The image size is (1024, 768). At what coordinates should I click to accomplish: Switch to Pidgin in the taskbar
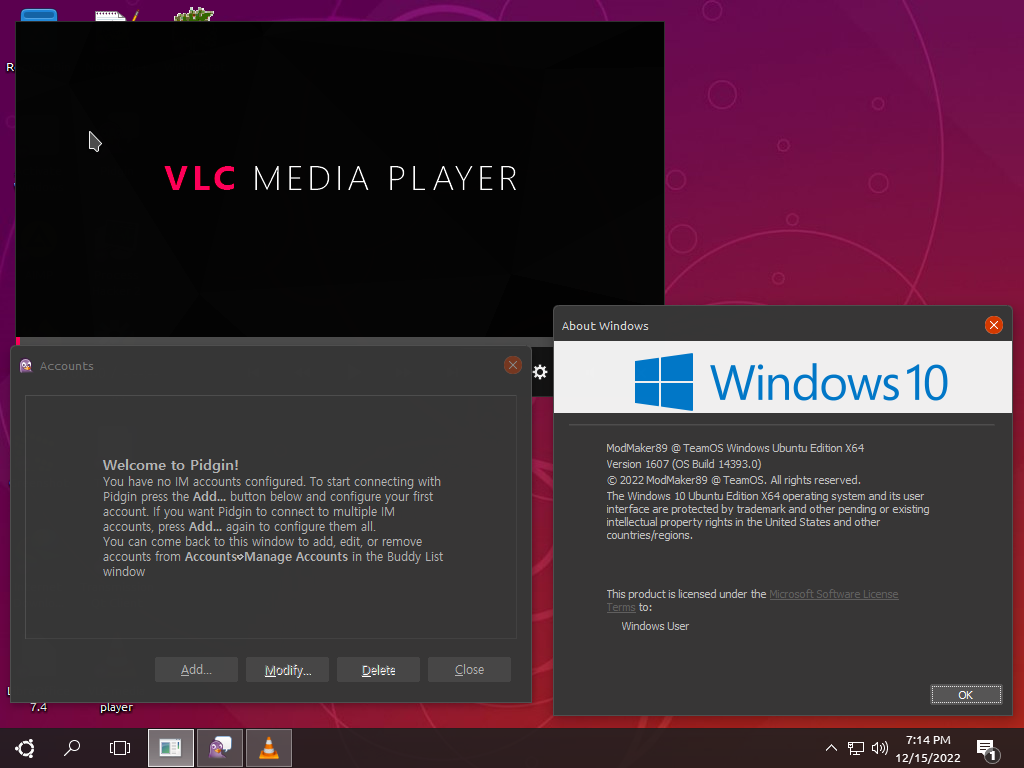coord(220,748)
